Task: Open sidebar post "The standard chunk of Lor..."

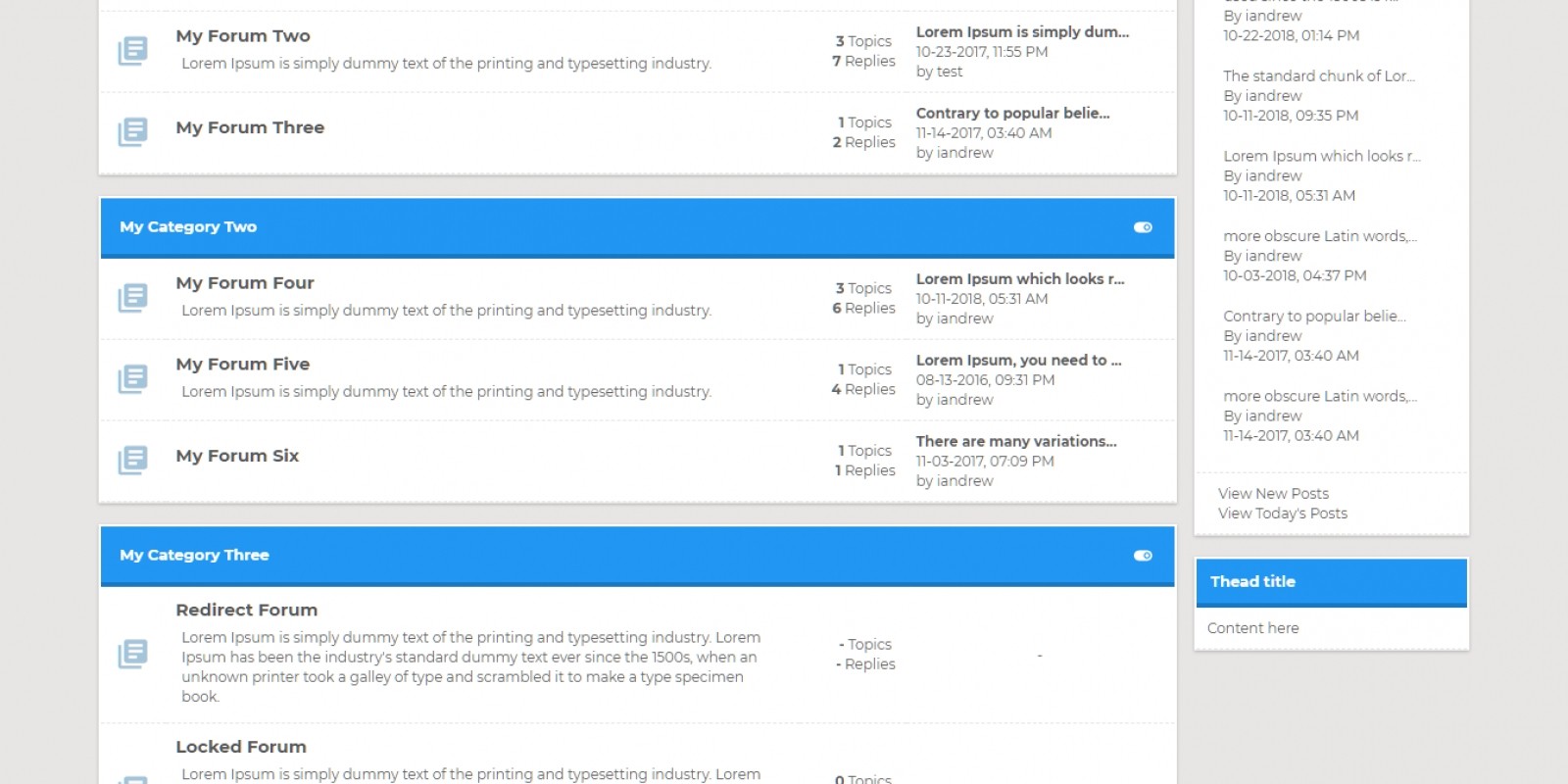Action: point(1318,76)
